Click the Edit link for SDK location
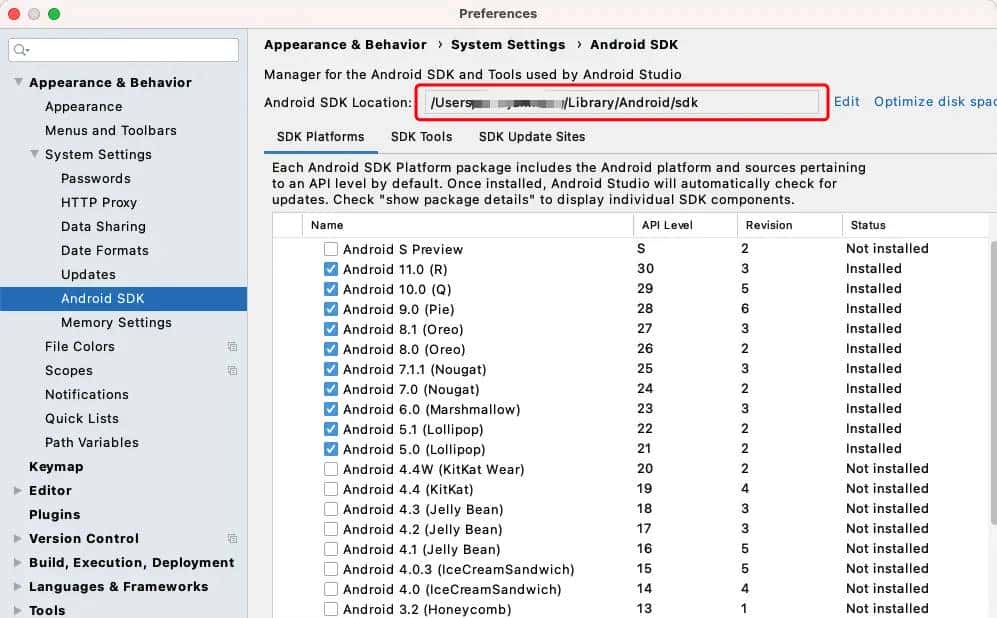 (846, 102)
